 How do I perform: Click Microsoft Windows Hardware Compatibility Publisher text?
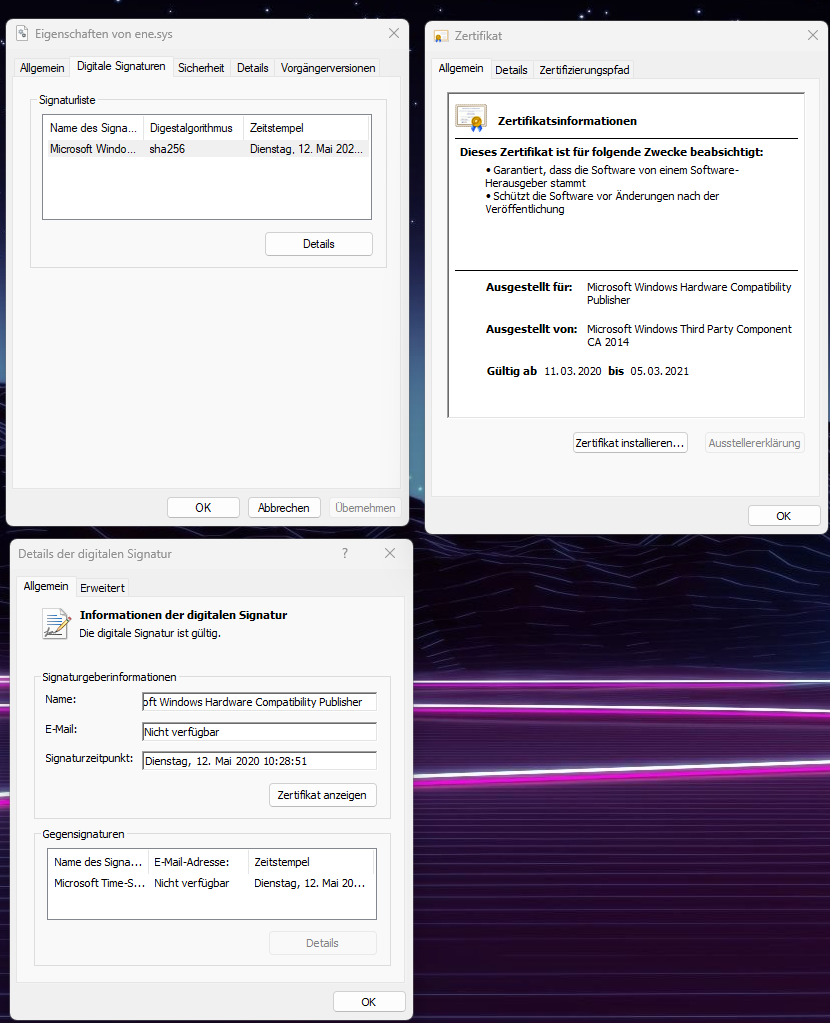tap(689, 294)
